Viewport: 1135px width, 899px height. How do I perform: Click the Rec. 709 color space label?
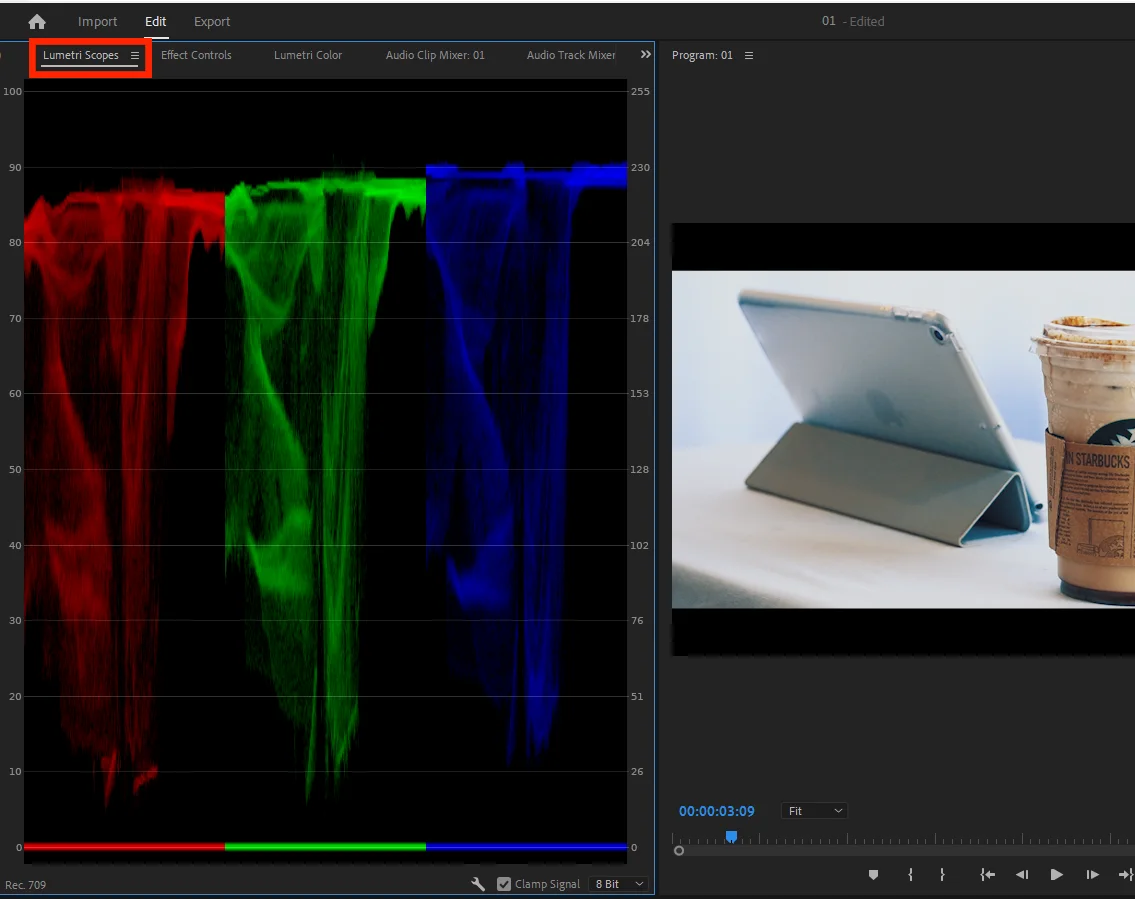(25, 885)
